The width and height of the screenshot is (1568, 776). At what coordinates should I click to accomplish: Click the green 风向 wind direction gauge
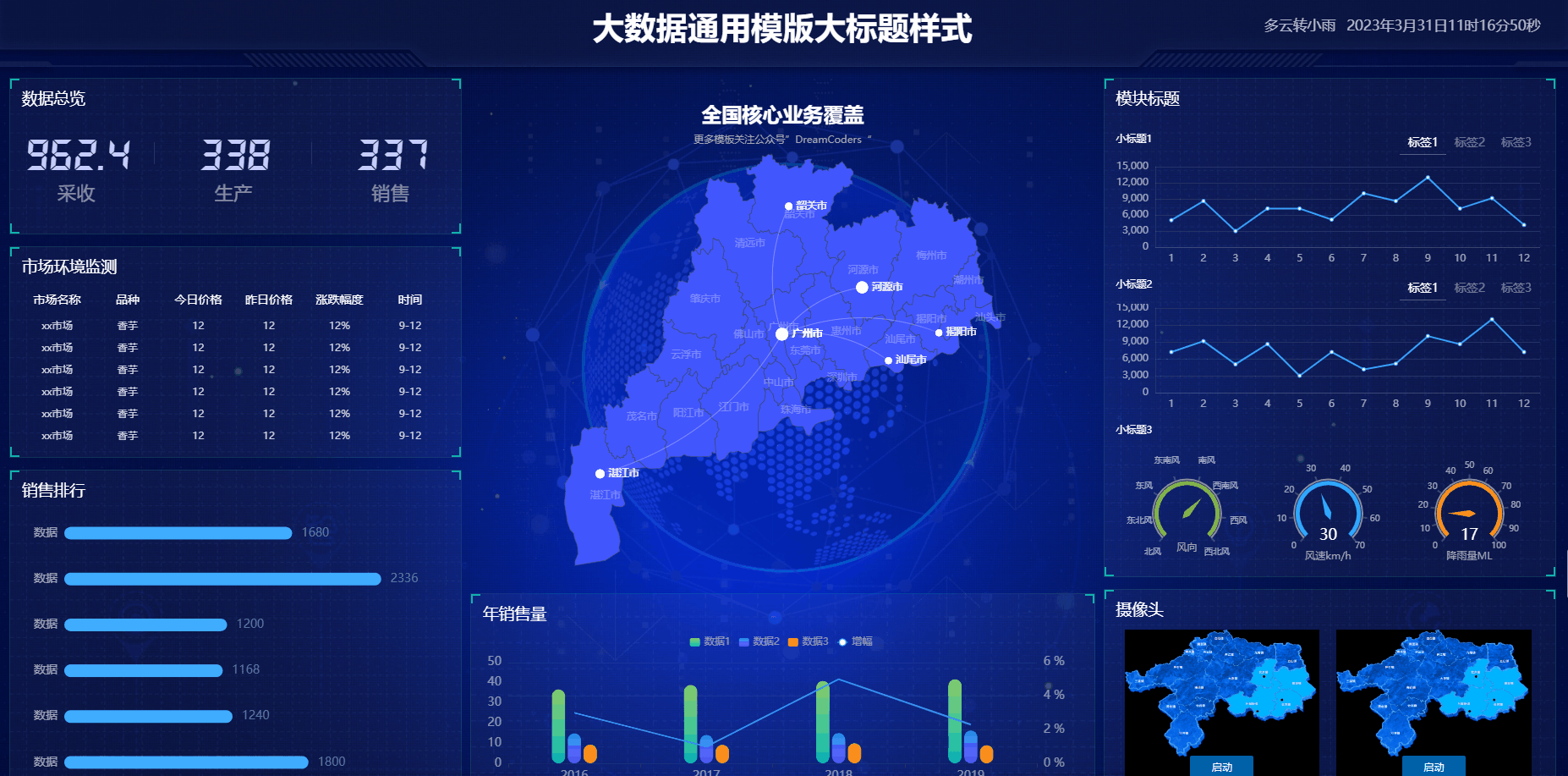[x=1187, y=509]
